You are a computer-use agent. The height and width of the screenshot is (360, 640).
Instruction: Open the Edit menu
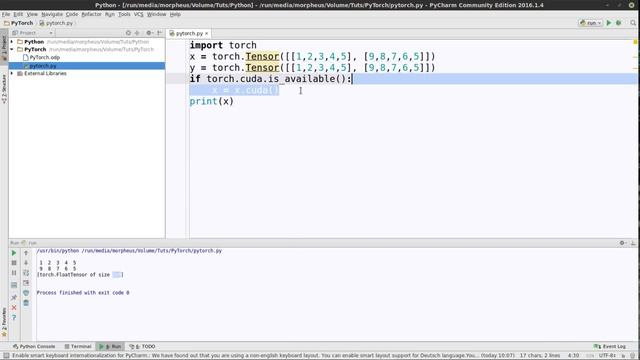click(18, 14)
